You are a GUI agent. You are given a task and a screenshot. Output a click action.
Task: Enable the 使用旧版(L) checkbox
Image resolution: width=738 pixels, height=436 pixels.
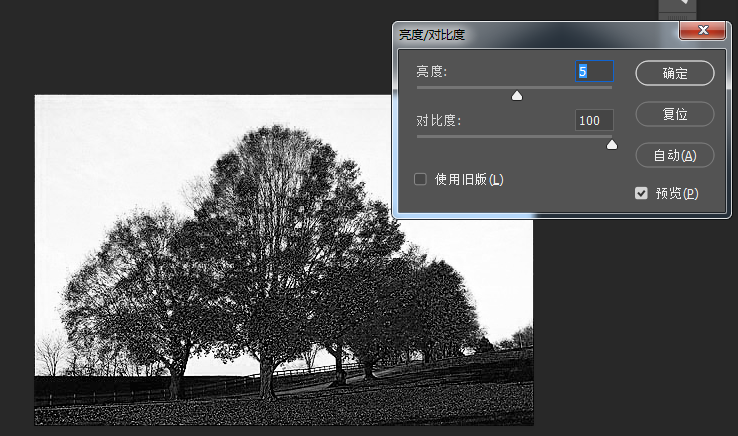[x=421, y=179]
